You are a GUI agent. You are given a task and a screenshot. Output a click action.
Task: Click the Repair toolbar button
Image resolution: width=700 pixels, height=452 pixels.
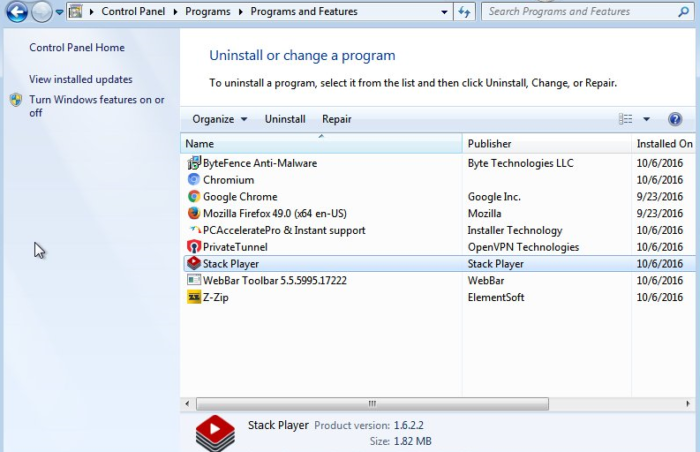(337, 119)
